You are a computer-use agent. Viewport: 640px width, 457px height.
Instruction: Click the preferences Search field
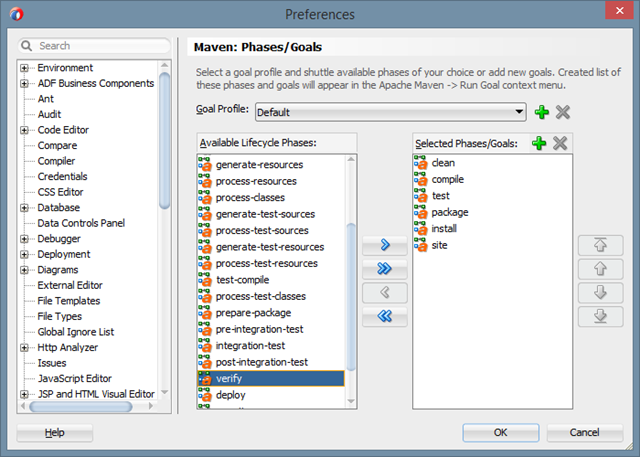[x=98, y=46]
